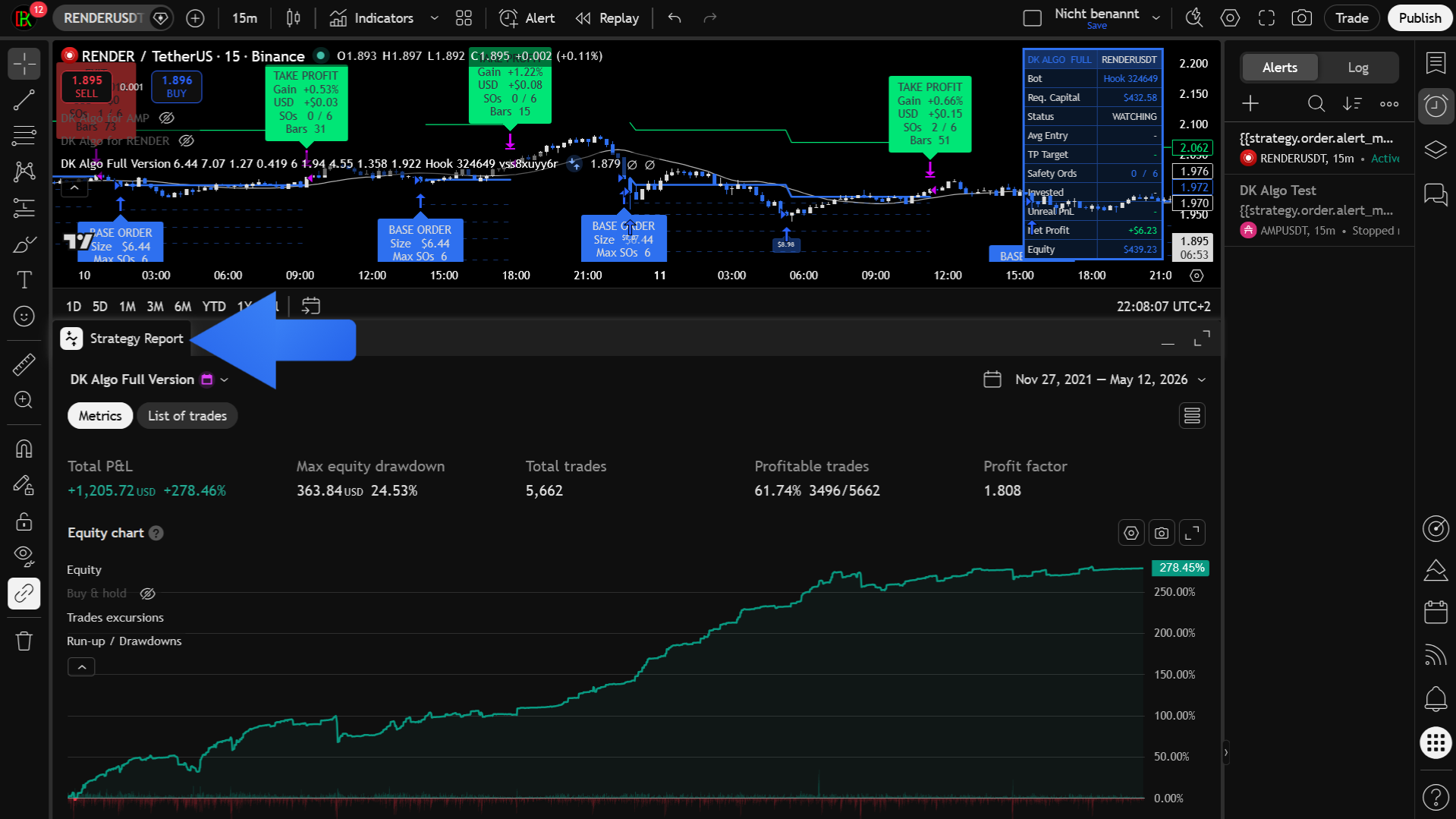Toggle magnet mode for drawings
Viewport: 1456px width, 819px height.
click(x=24, y=449)
